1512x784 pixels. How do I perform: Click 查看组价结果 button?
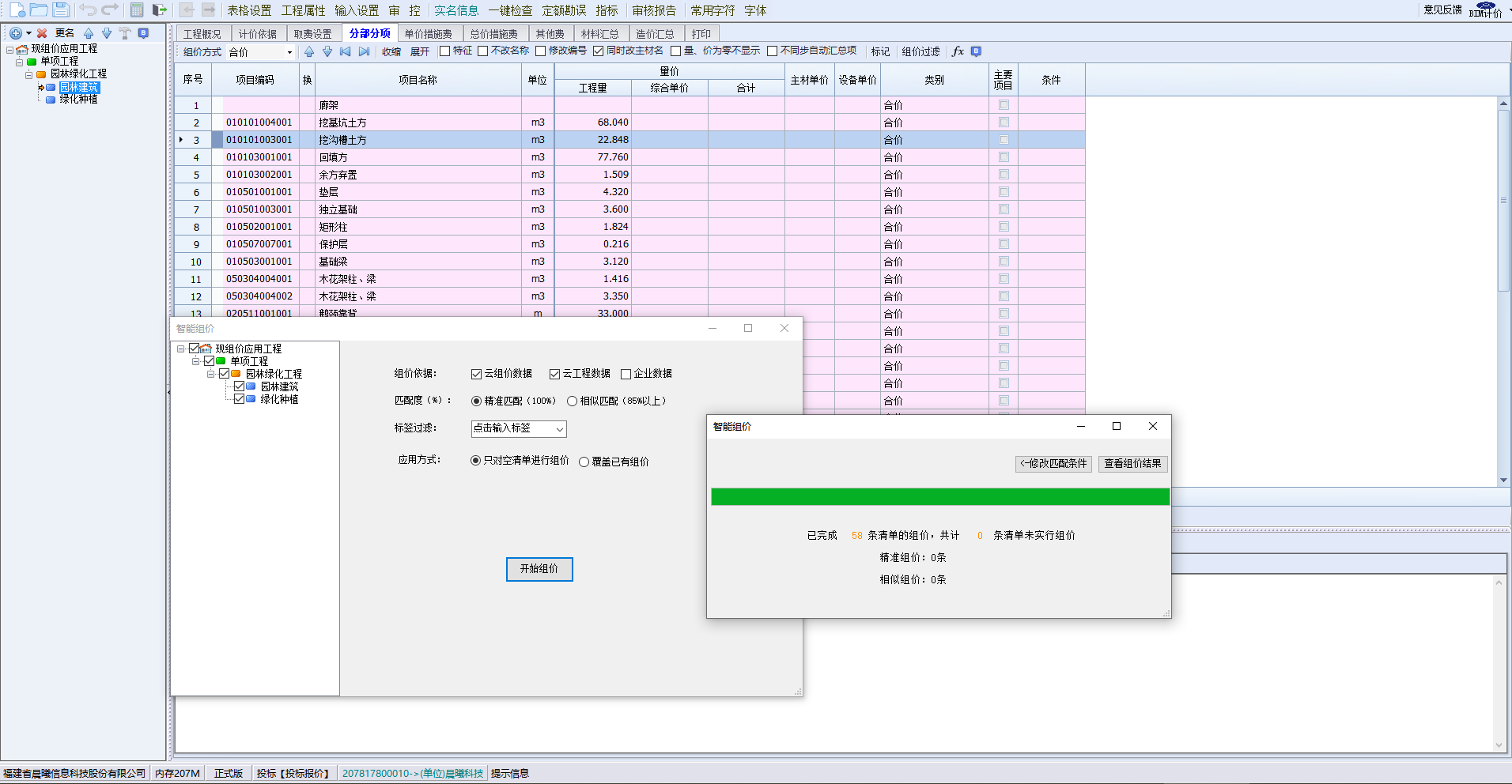(x=1132, y=464)
